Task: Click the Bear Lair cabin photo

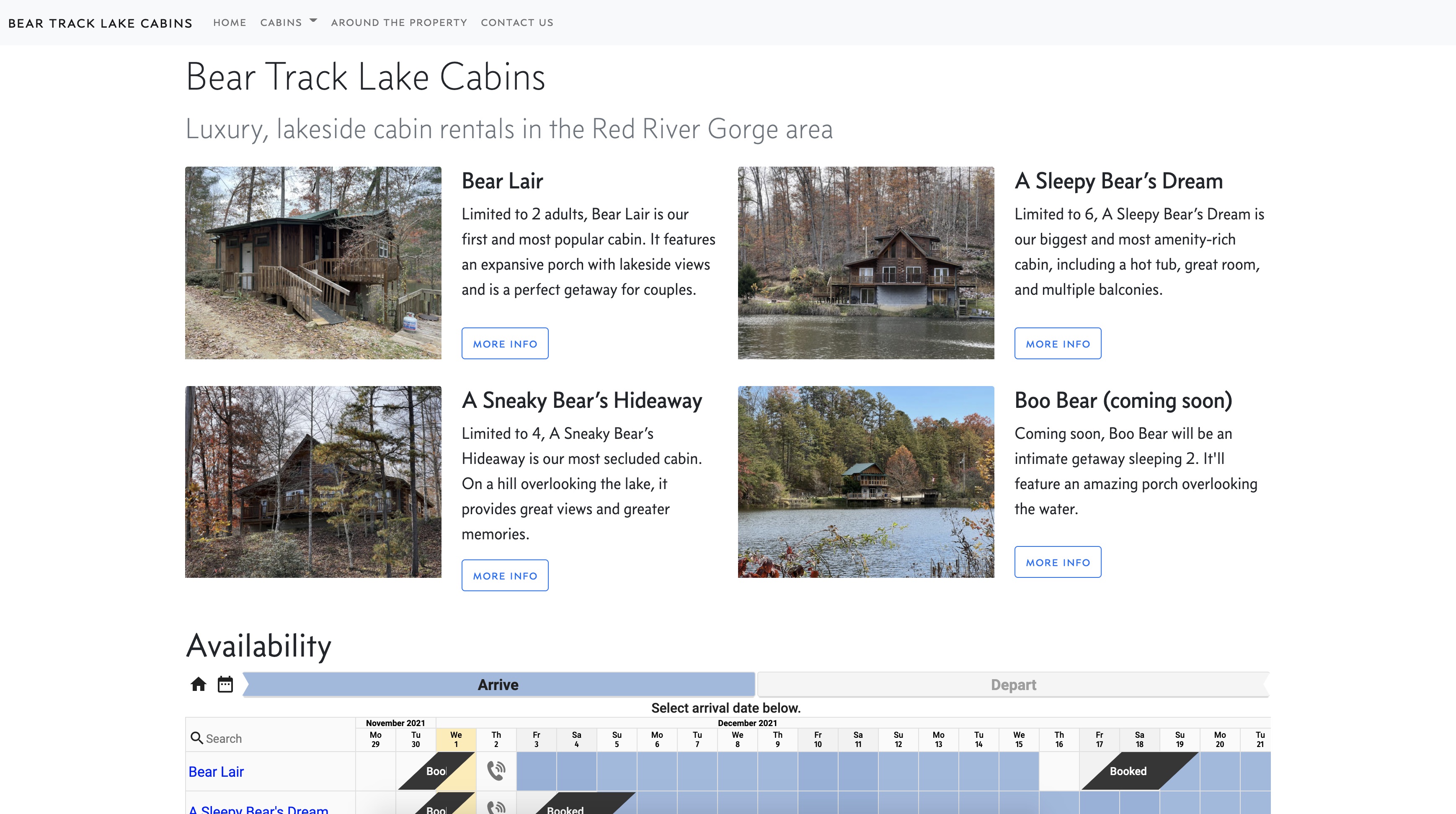Action: 312,263
